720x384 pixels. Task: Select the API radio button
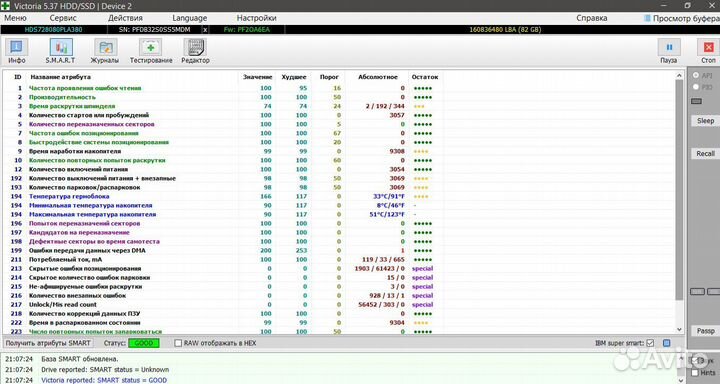tap(696, 75)
